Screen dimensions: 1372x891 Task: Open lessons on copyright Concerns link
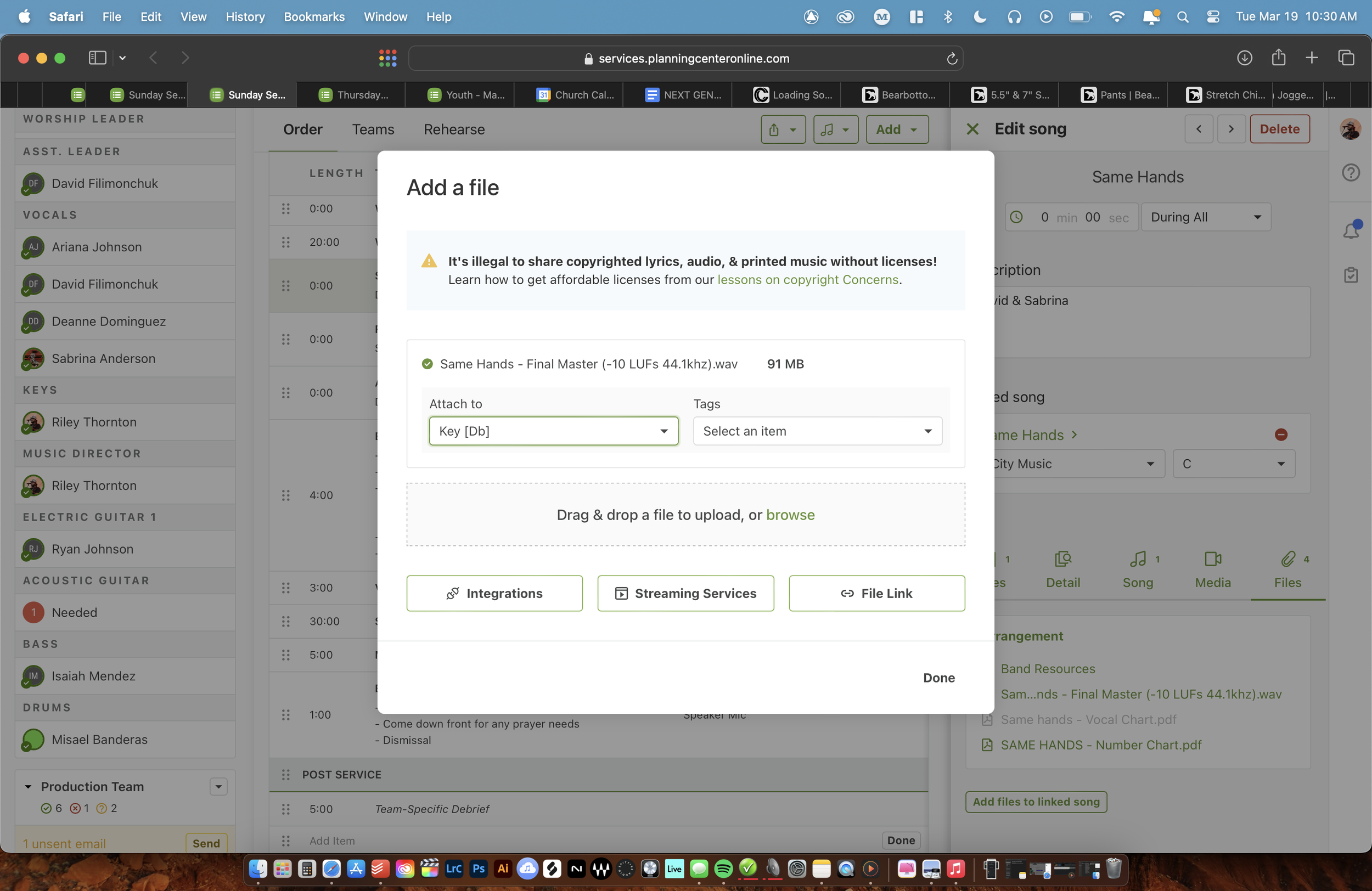click(x=807, y=279)
